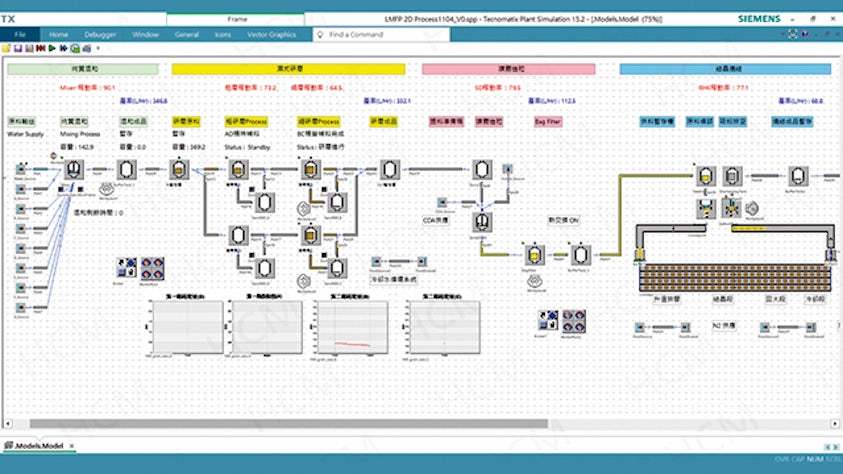Click the right four-circle display icon
Image resolution: width=843 pixels, height=474 pixels.
click(573, 320)
